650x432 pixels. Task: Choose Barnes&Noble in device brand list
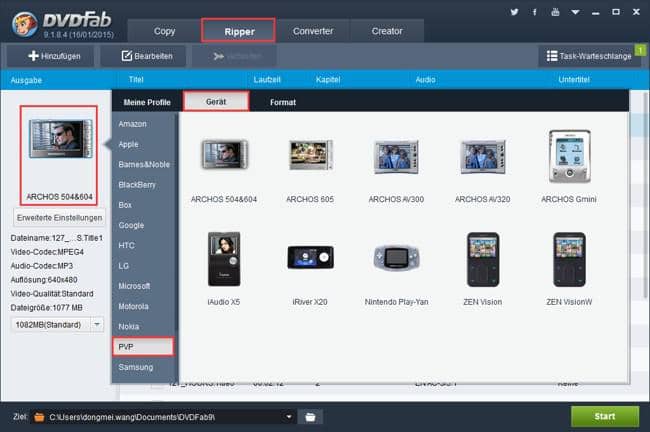point(143,165)
